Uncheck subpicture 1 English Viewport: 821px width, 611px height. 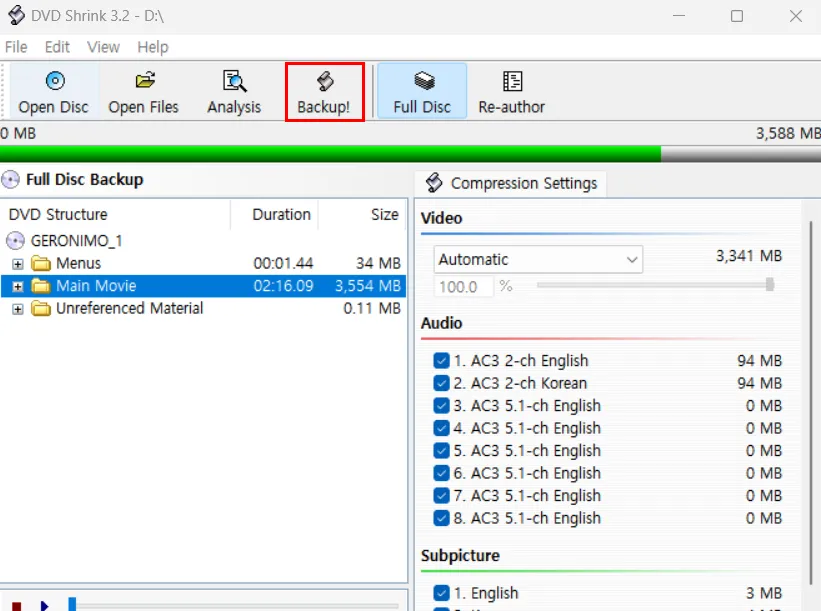point(441,593)
